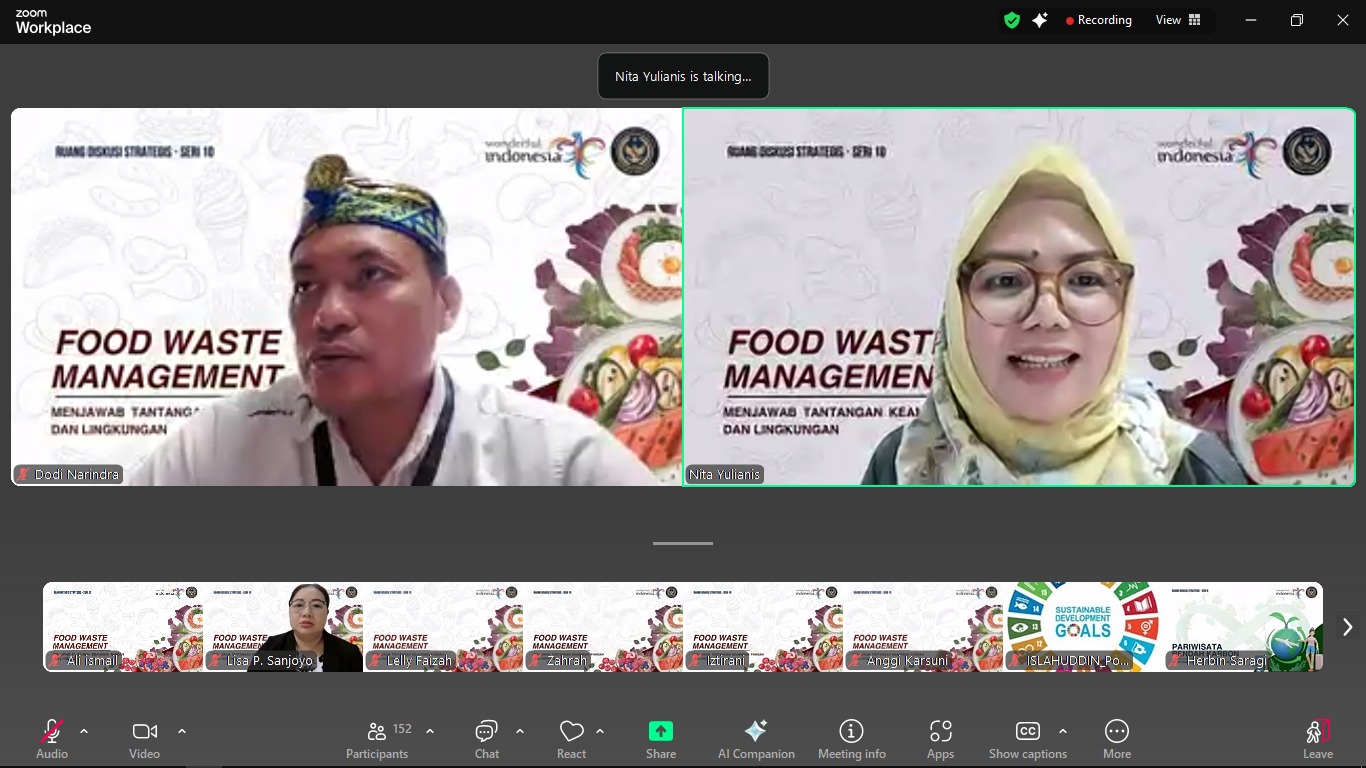This screenshot has height=768, width=1366.
Task: Toggle the camera using Video button
Action: tap(144, 739)
